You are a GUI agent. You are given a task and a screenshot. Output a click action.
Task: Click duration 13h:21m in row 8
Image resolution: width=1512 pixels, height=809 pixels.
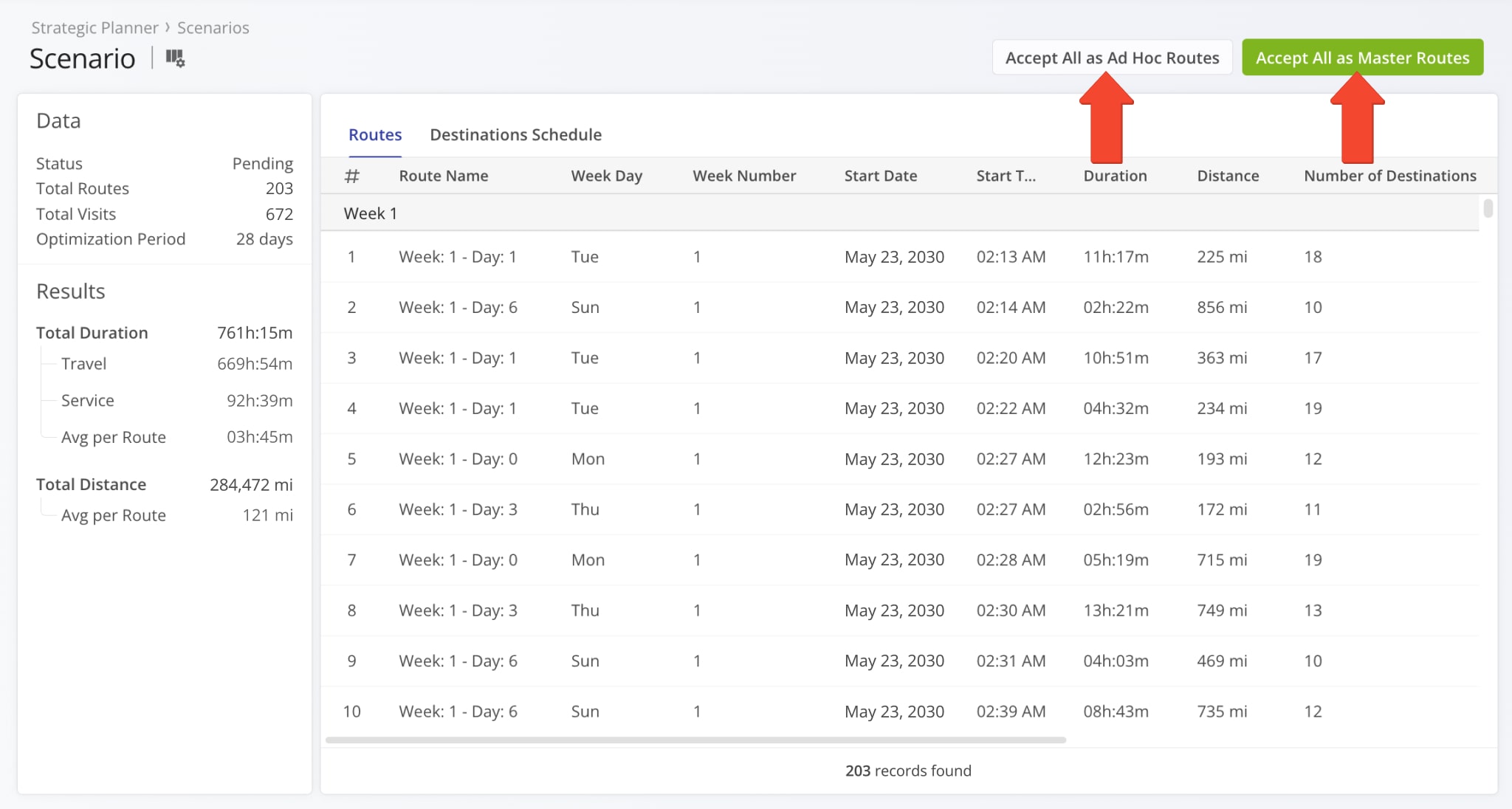pos(1116,610)
